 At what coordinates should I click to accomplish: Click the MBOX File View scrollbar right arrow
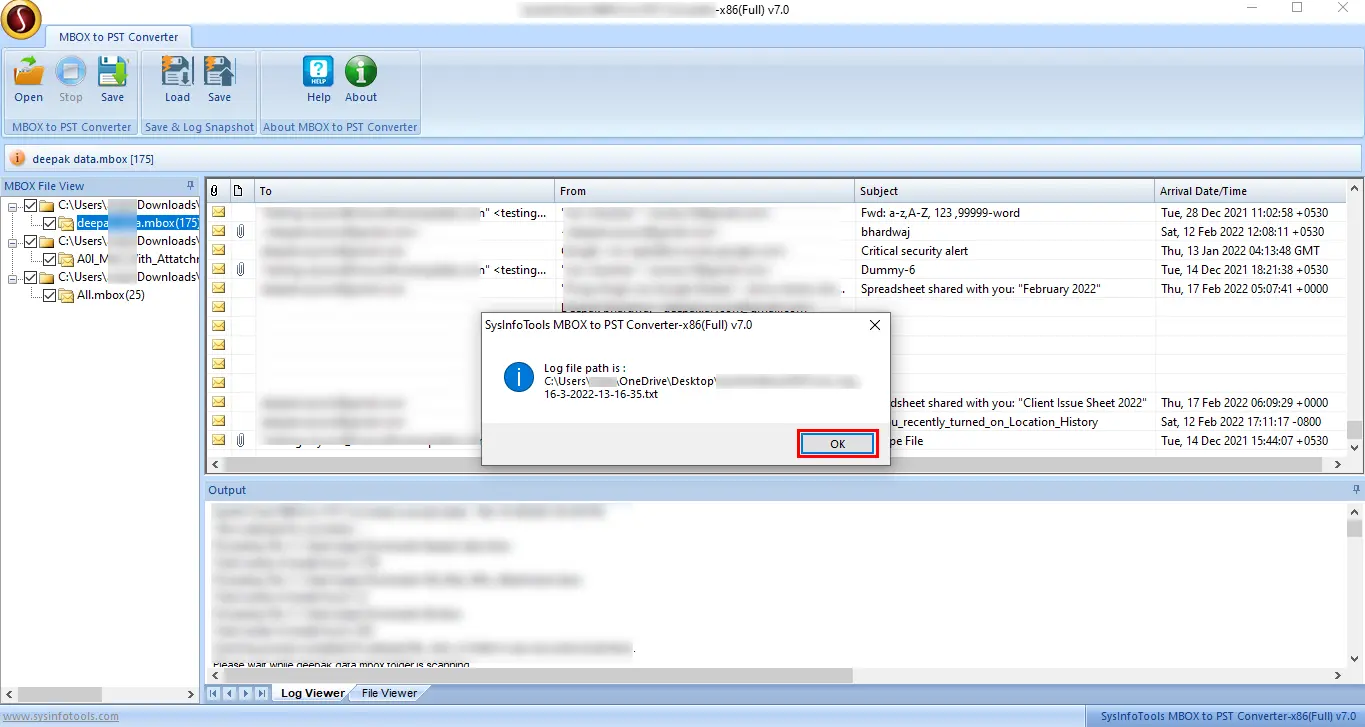[192, 694]
